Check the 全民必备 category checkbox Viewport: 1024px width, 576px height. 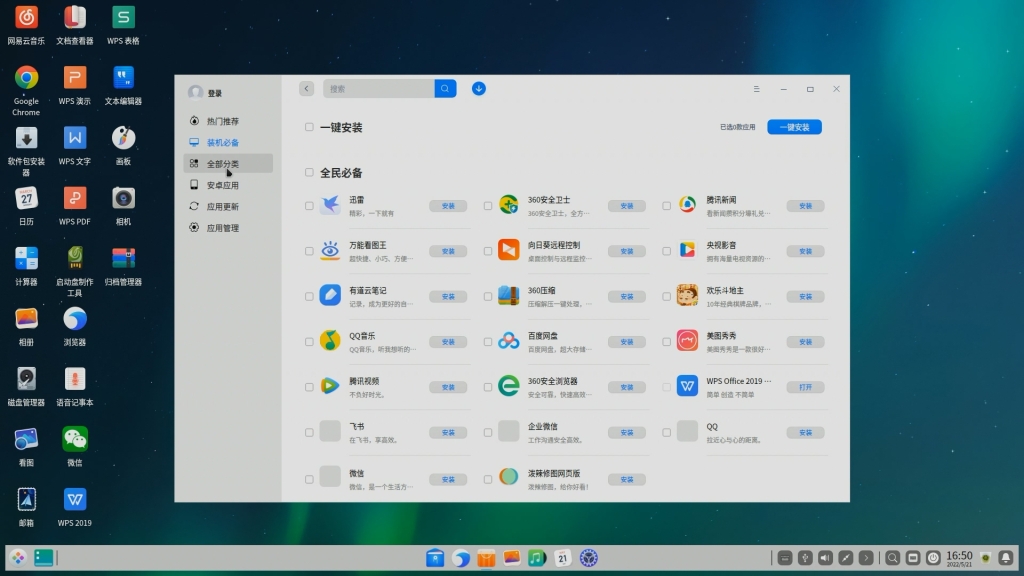309,172
